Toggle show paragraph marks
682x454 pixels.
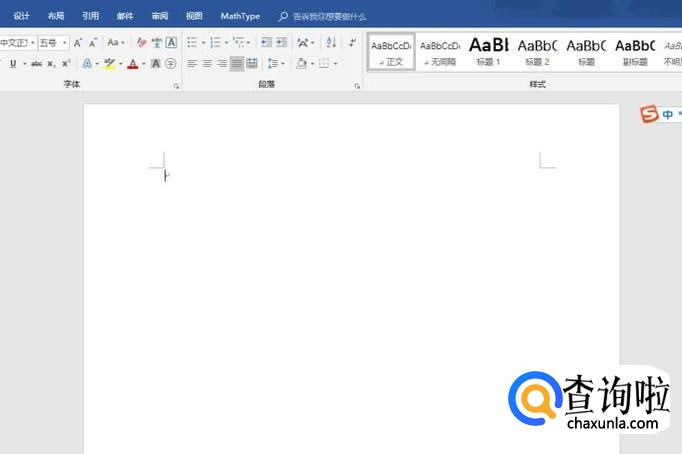352,42
